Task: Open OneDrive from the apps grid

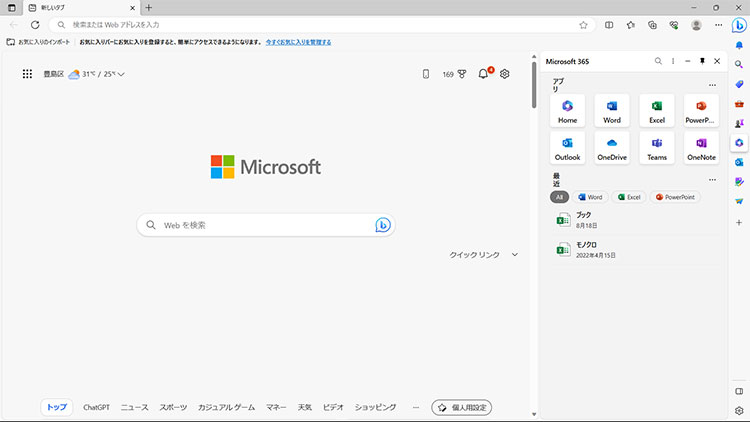Action: point(612,147)
